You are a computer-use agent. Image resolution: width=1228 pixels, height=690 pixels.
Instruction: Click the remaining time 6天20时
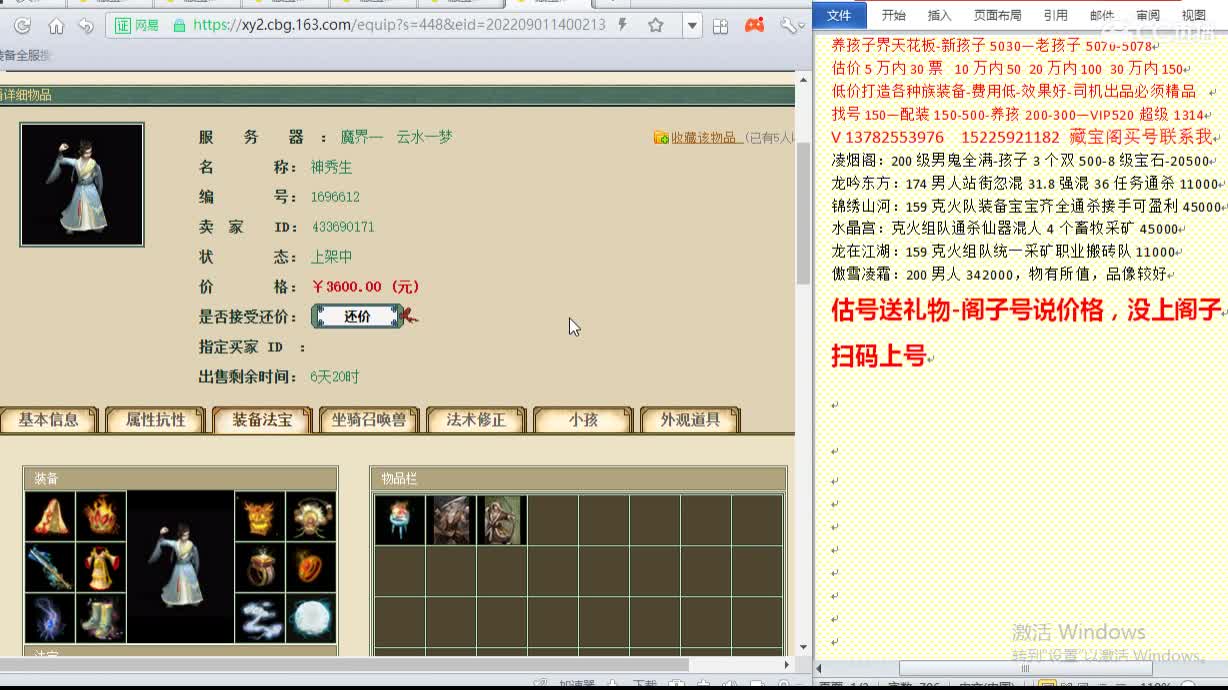click(334, 377)
